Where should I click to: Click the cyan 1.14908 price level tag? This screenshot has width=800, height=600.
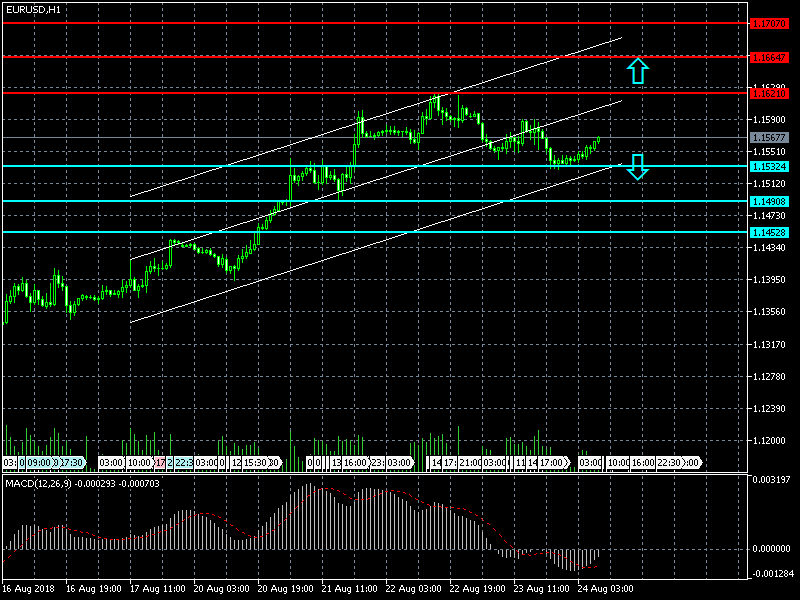pos(769,201)
